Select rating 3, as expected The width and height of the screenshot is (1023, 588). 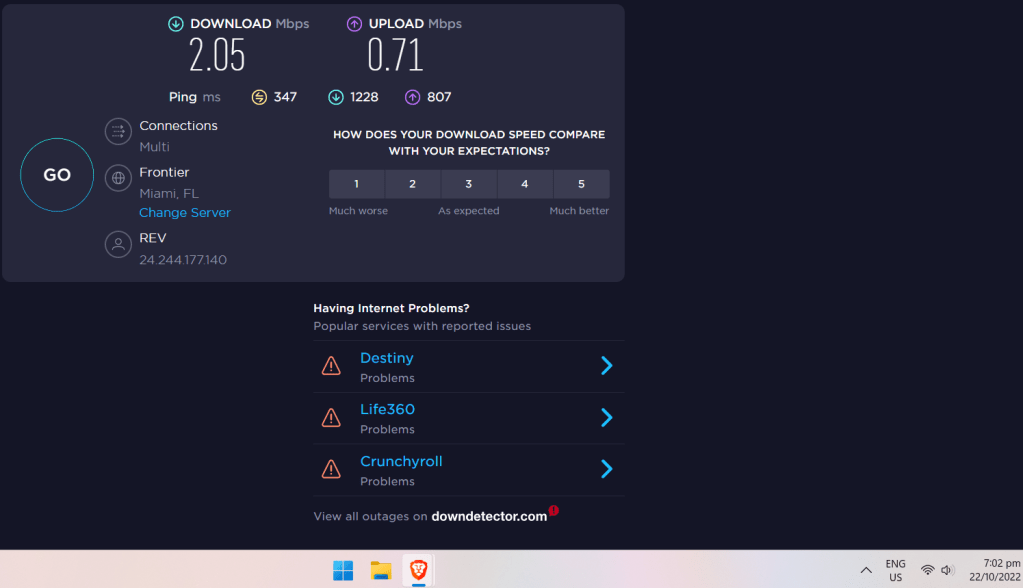coord(468,184)
